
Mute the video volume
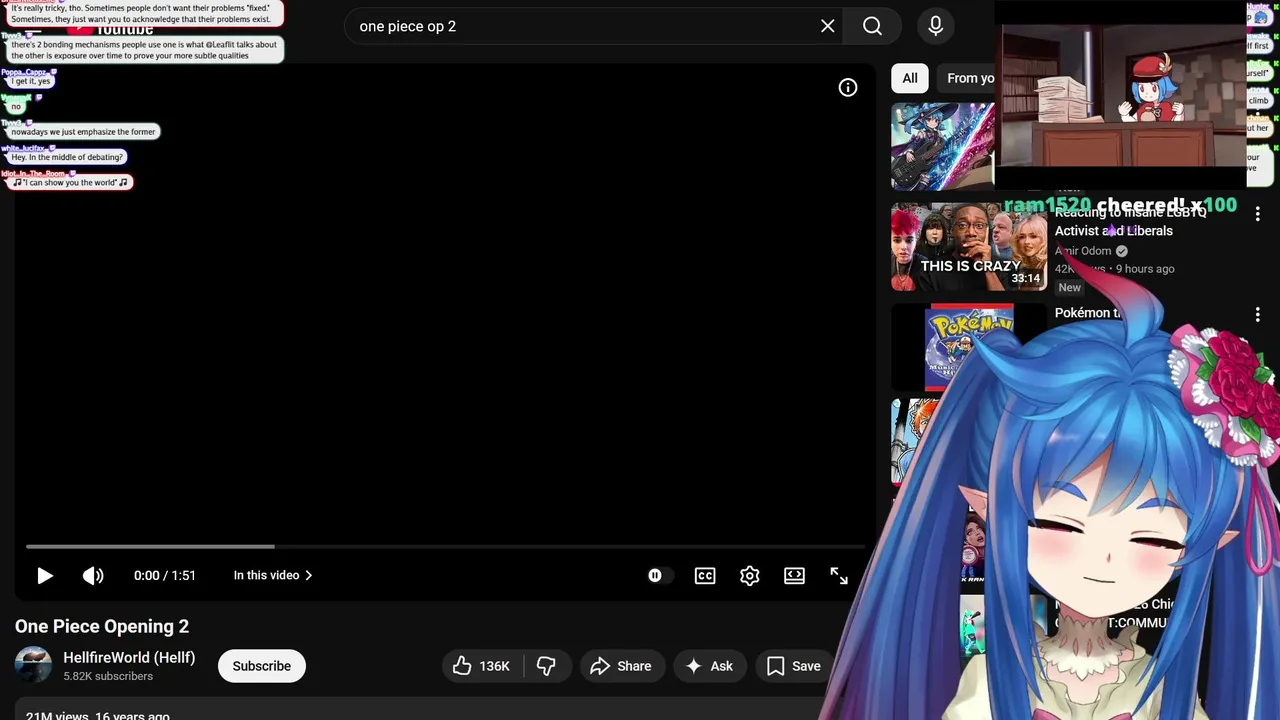click(93, 576)
